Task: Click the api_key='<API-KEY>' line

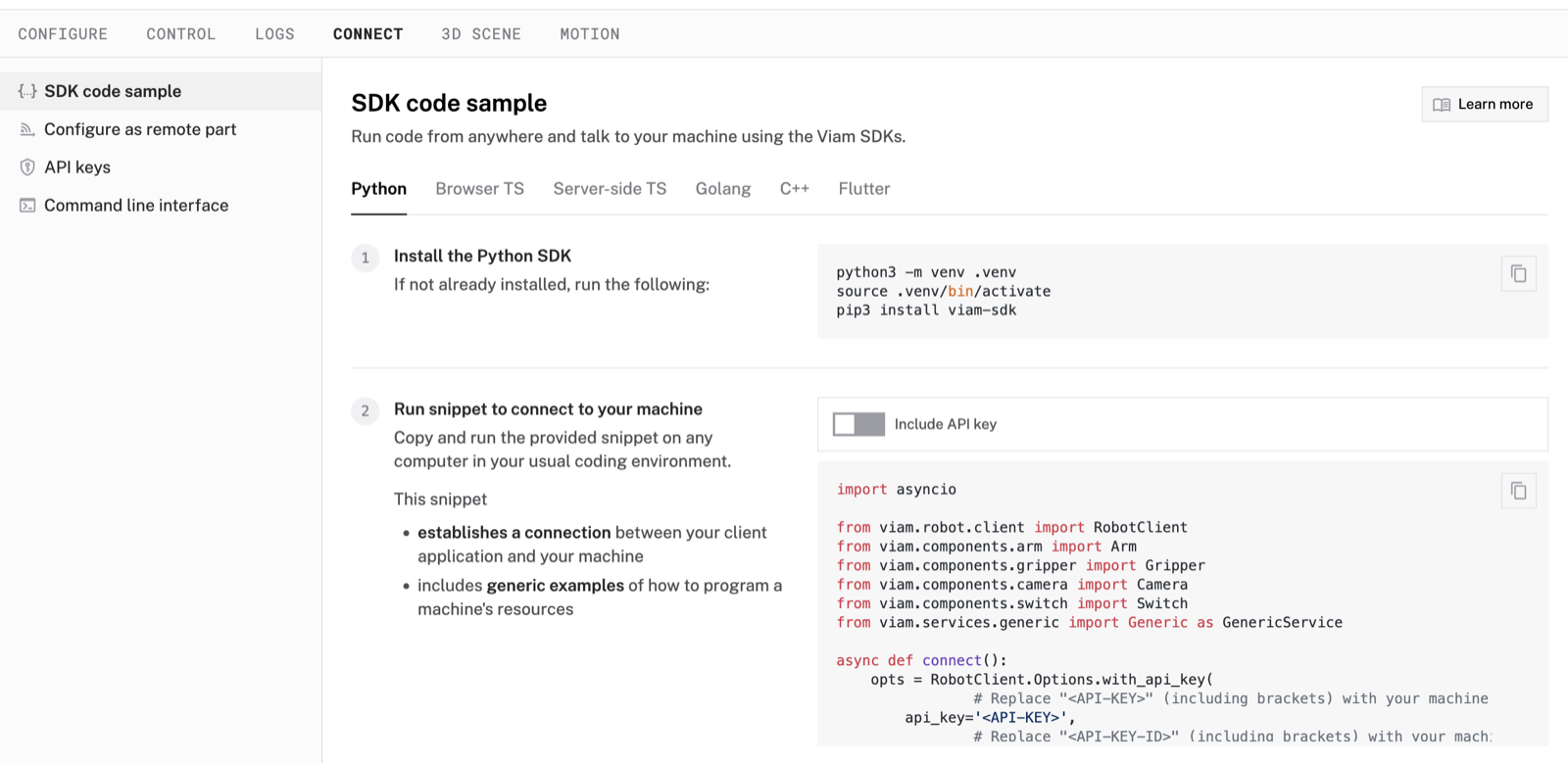Action: pos(990,718)
